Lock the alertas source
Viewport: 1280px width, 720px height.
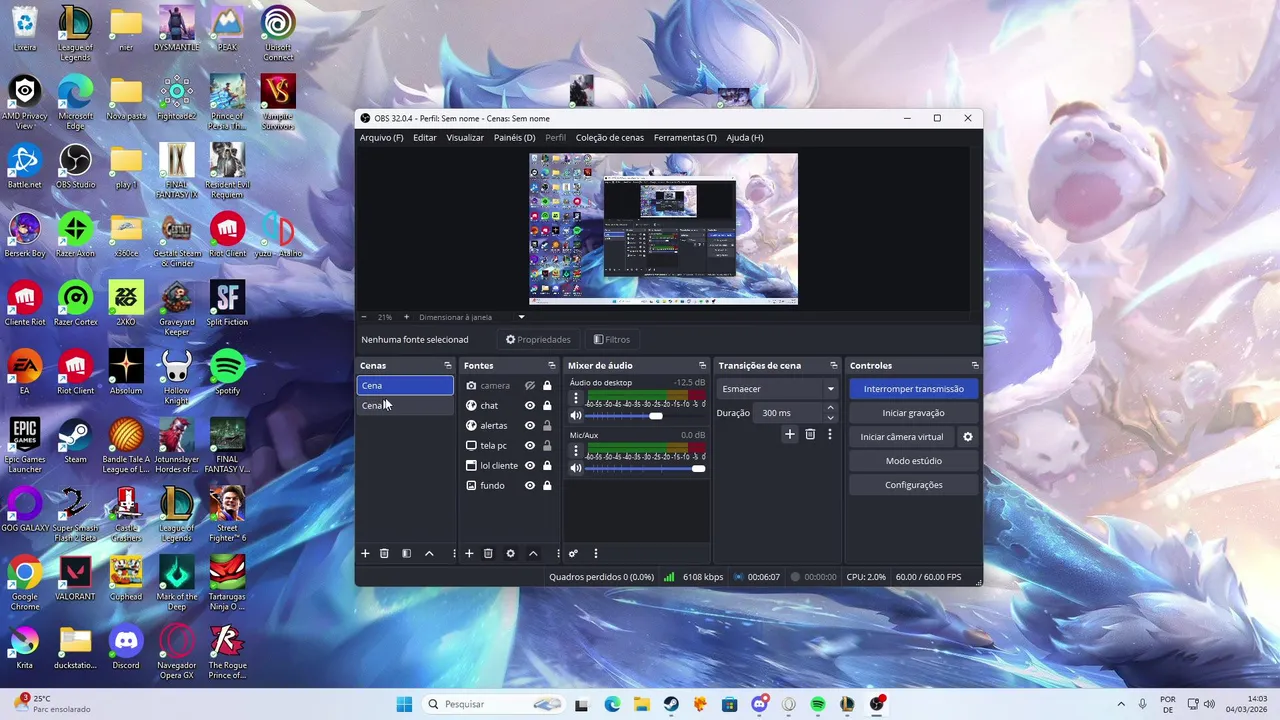547,426
